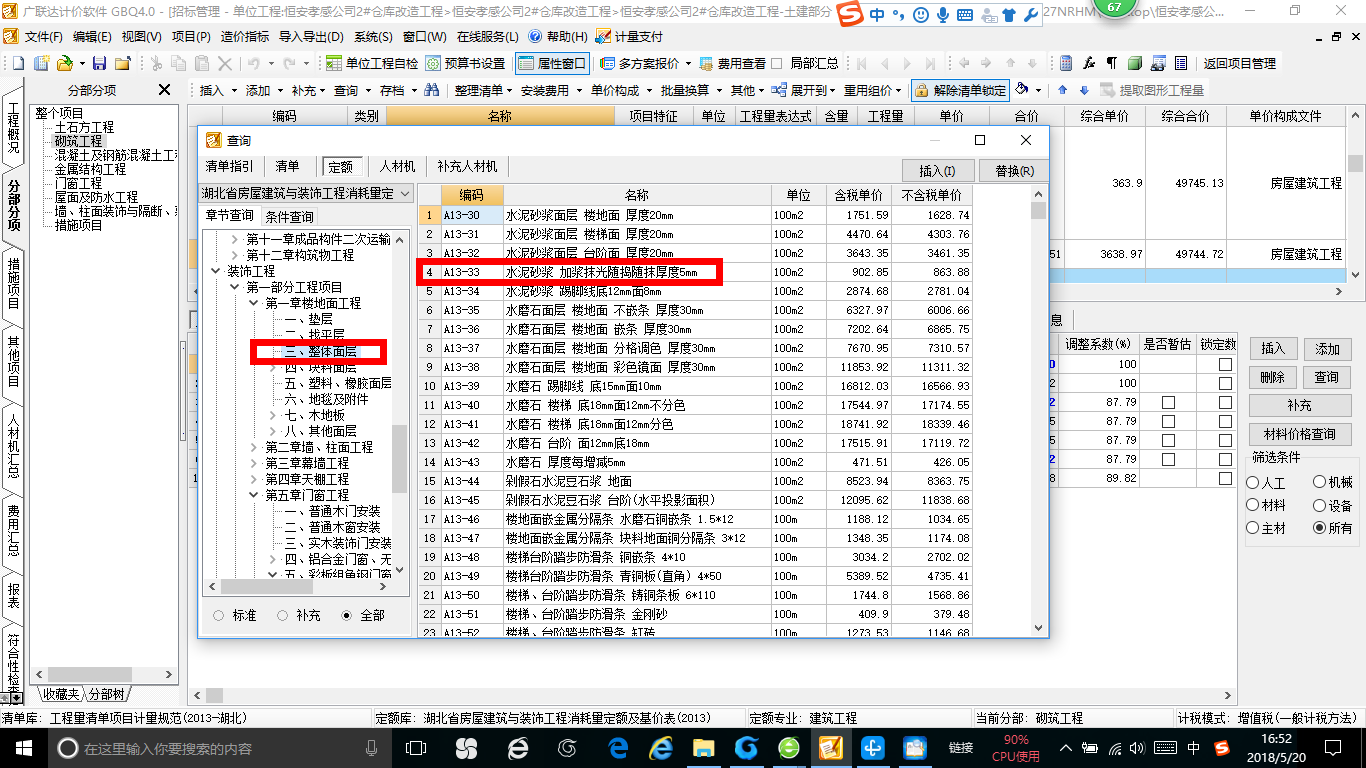The width and height of the screenshot is (1366, 768).
Task: Click Sogou input method S icon in tray
Action: point(1221,747)
